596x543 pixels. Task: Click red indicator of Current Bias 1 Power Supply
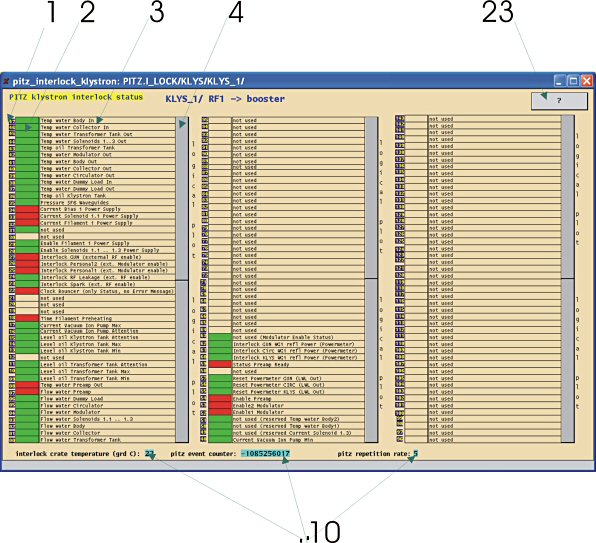point(27,209)
